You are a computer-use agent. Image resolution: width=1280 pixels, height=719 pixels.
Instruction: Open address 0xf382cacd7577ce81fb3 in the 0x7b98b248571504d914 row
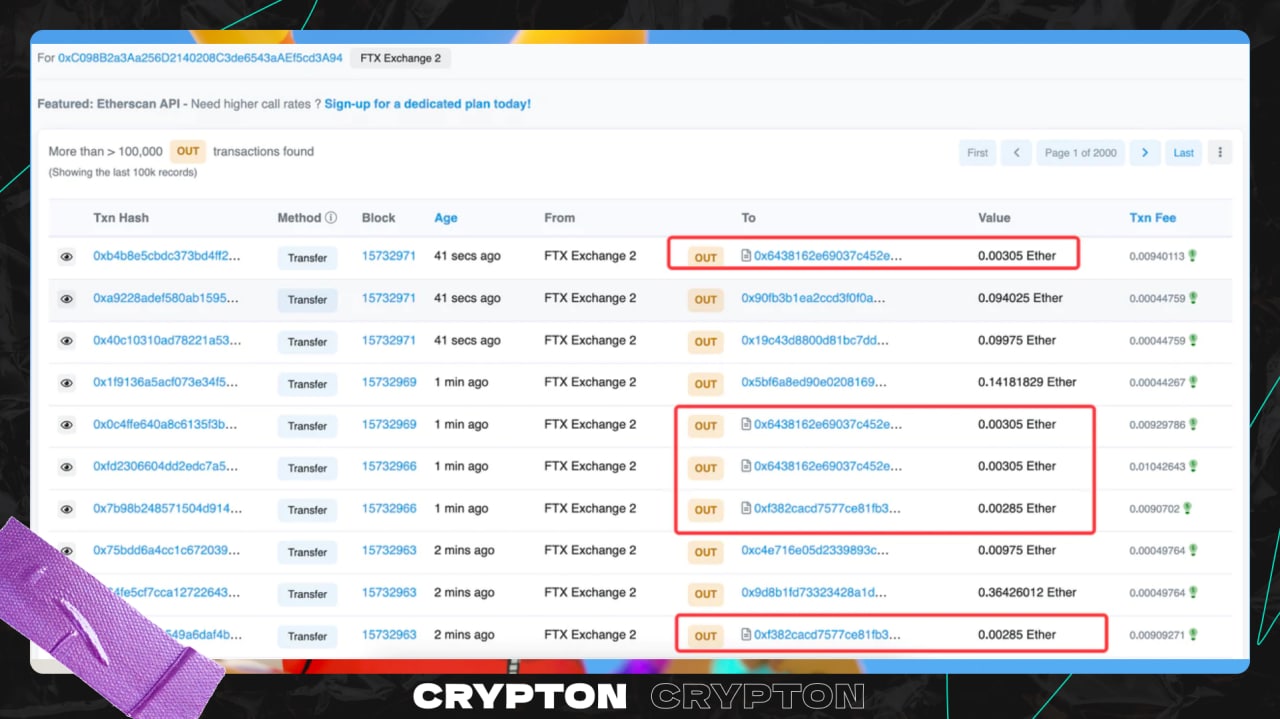click(827, 508)
